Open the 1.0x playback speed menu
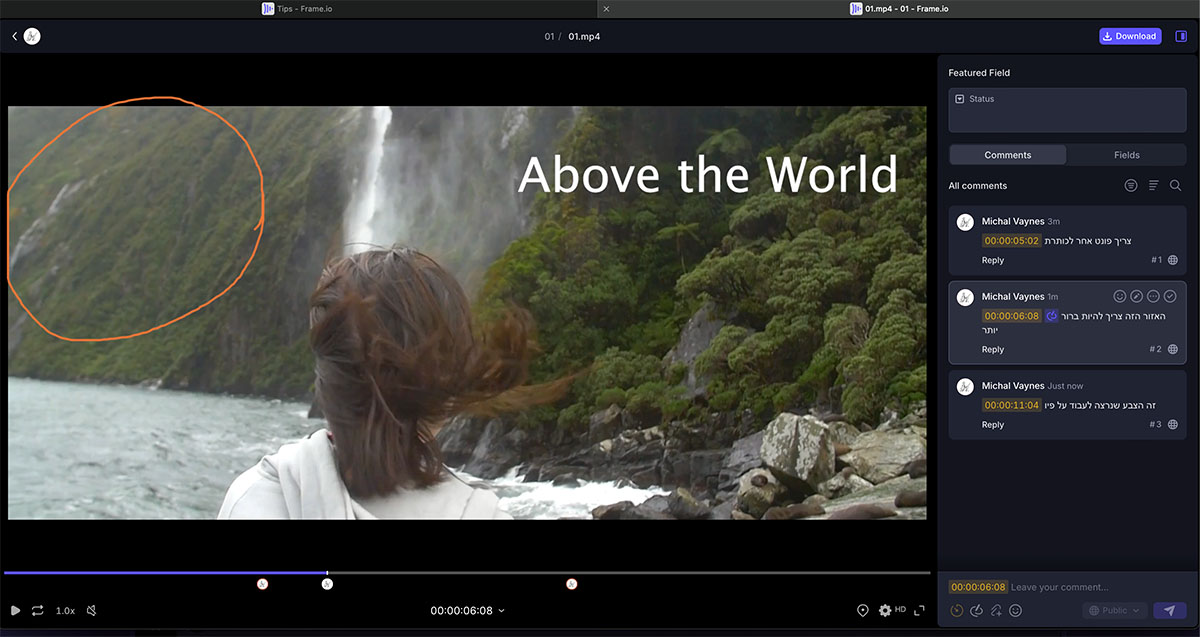Image resolution: width=1200 pixels, height=637 pixels. click(x=65, y=610)
